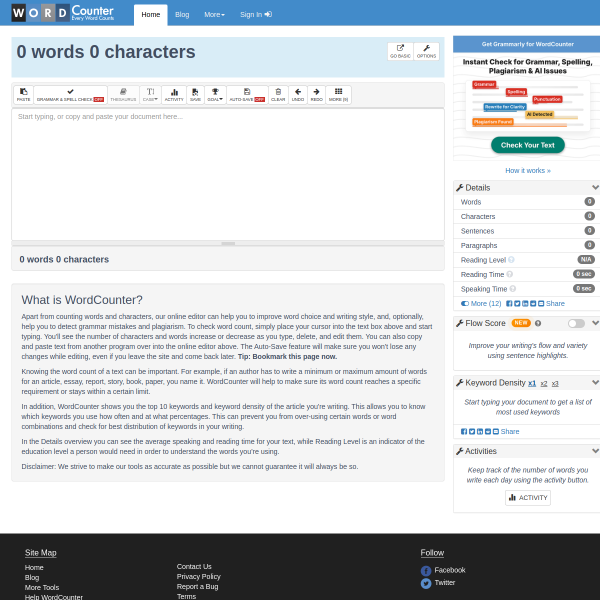Open the Case dropdown

click(150, 95)
